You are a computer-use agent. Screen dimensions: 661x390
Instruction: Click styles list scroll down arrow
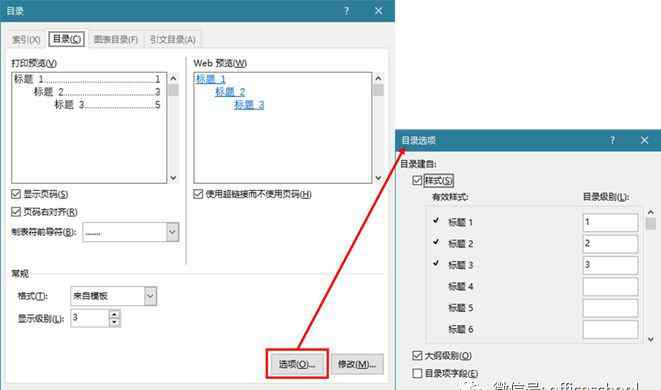[651, 339]
